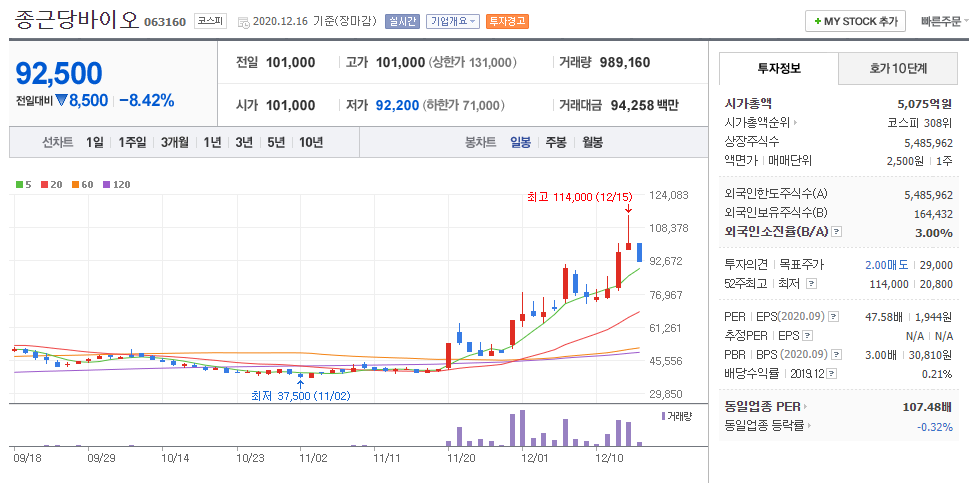The width and height of the screenshot is (979, 483).
Task: Select the 1주일 line chart period
Action: [132, 142]
